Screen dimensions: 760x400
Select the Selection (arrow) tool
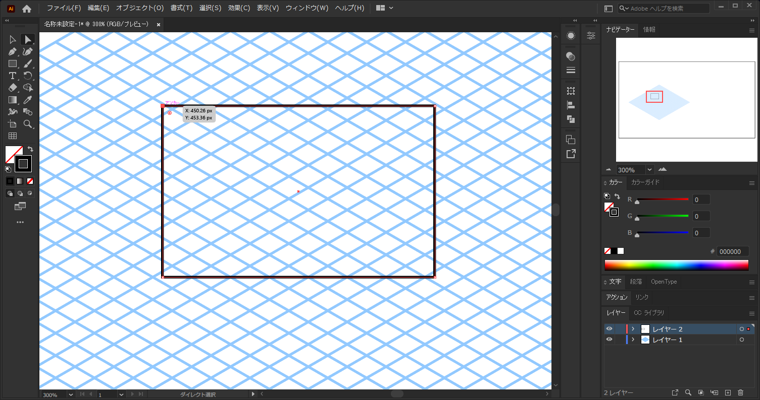[13, 40]
